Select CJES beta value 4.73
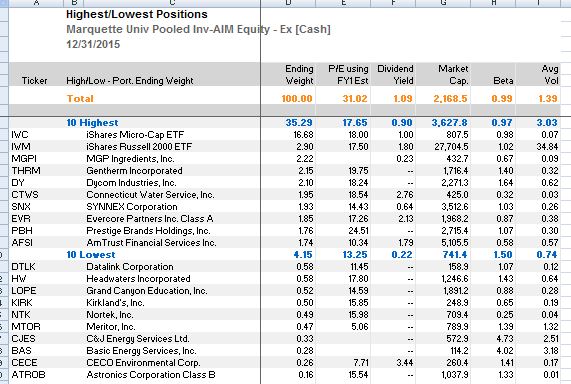Image resolution: width=571 pixels, height=384 pixels. click(x=505, y=339)
